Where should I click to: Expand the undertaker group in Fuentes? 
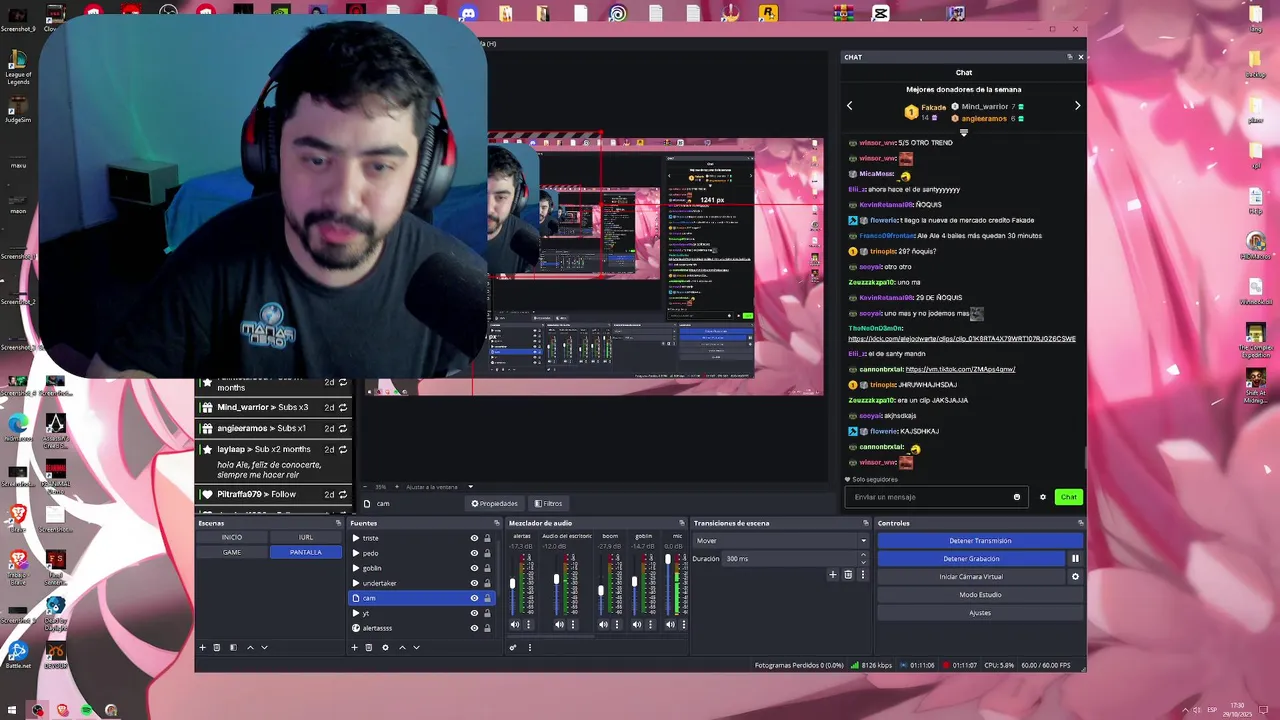click(x=355, y=583)
